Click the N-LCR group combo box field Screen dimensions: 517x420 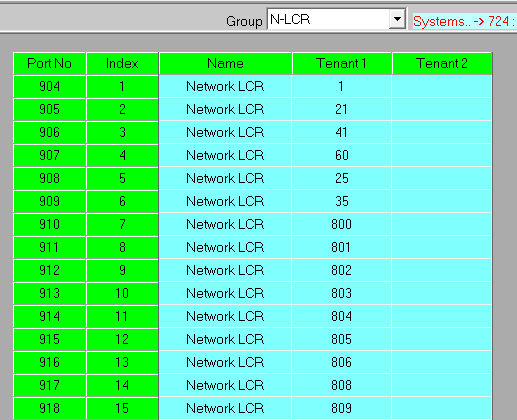point(336,19)
